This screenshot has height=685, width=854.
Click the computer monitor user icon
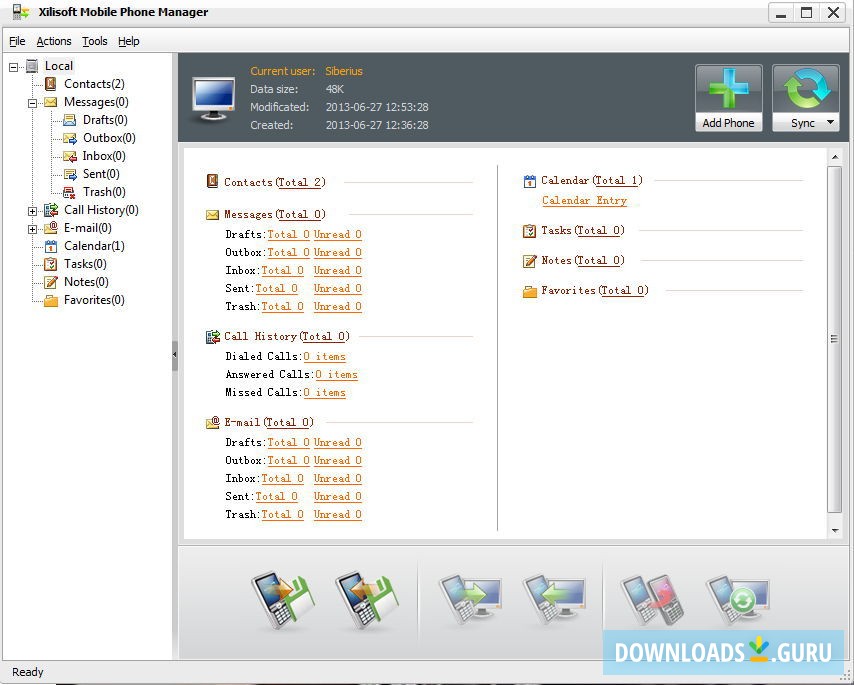pos(213,98)
